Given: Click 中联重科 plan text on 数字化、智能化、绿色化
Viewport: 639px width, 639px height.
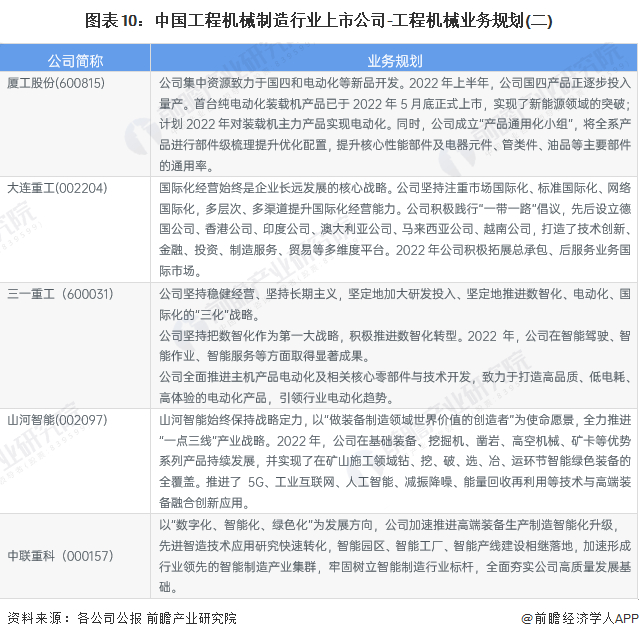Looking at the screenshot, I should click(394, 556).
